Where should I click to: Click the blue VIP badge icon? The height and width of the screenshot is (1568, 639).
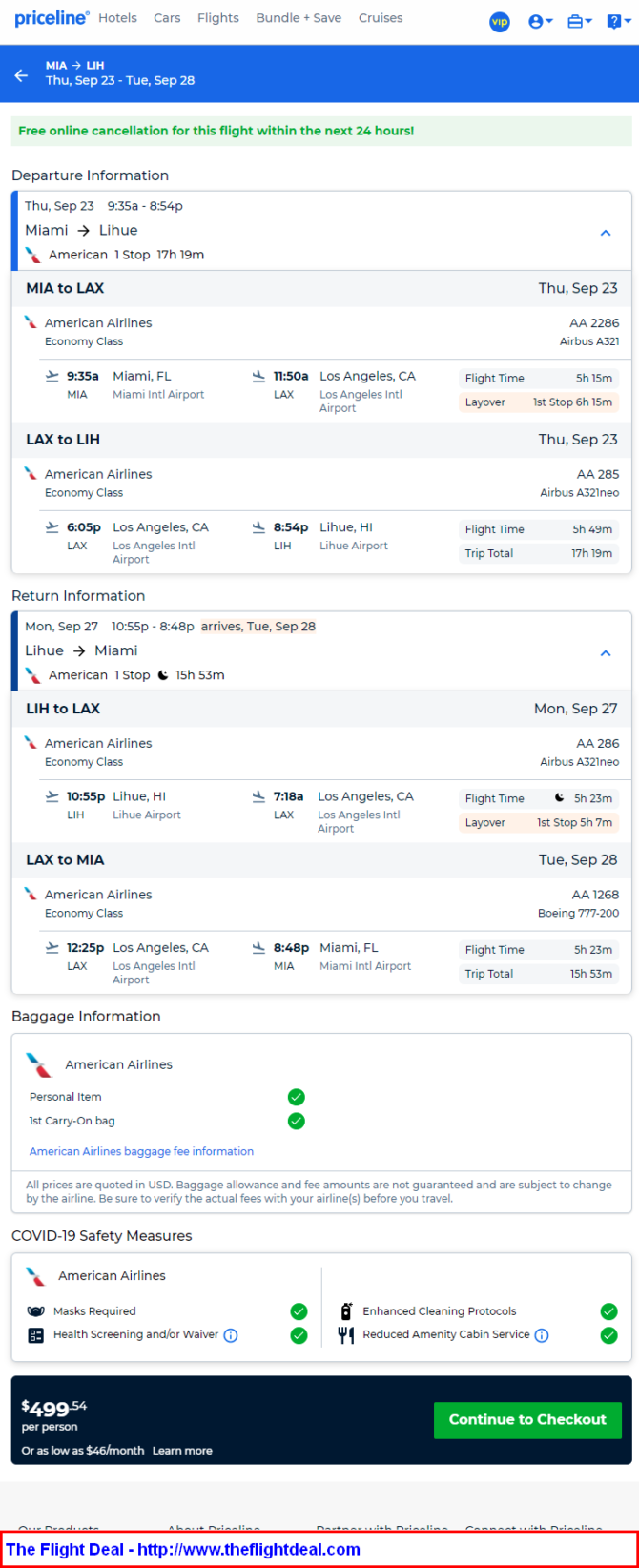(x=500, y=22)
